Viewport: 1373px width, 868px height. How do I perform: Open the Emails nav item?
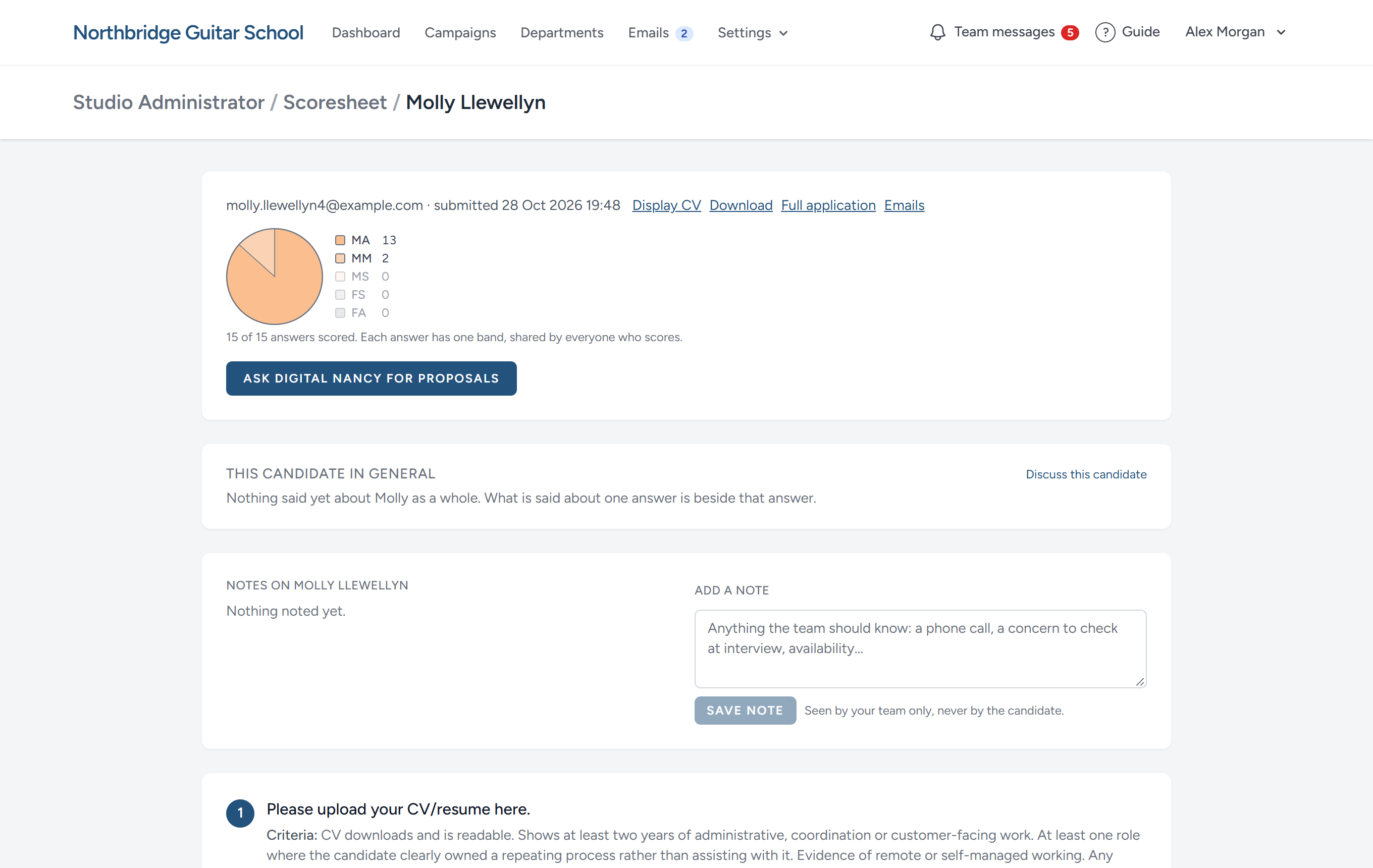click(648, 32)
